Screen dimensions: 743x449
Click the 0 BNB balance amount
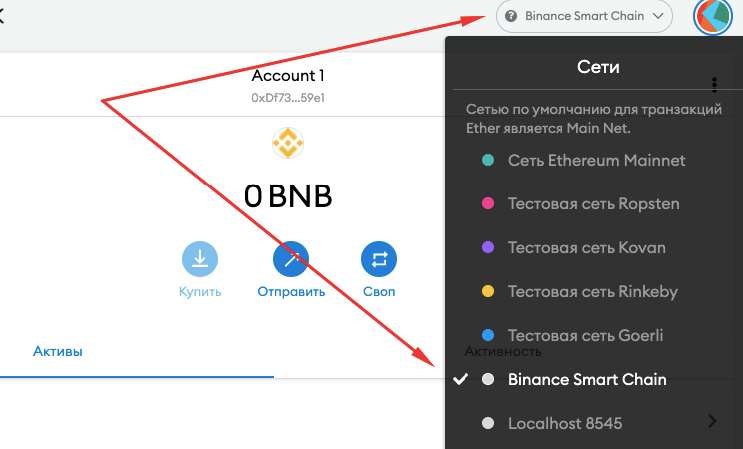pos(288,196)
